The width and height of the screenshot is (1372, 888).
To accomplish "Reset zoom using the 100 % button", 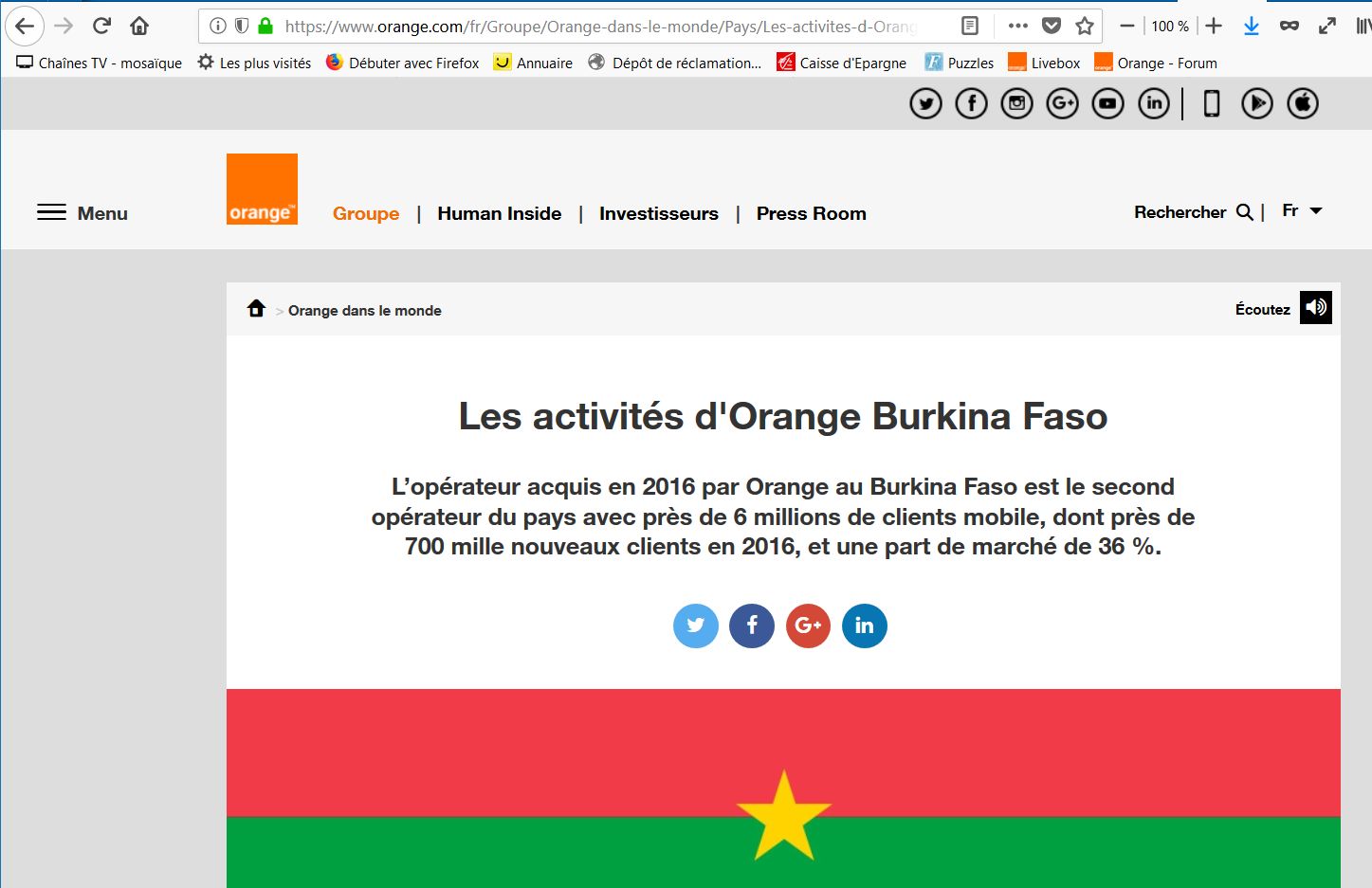I will [x=1170, y=27].
